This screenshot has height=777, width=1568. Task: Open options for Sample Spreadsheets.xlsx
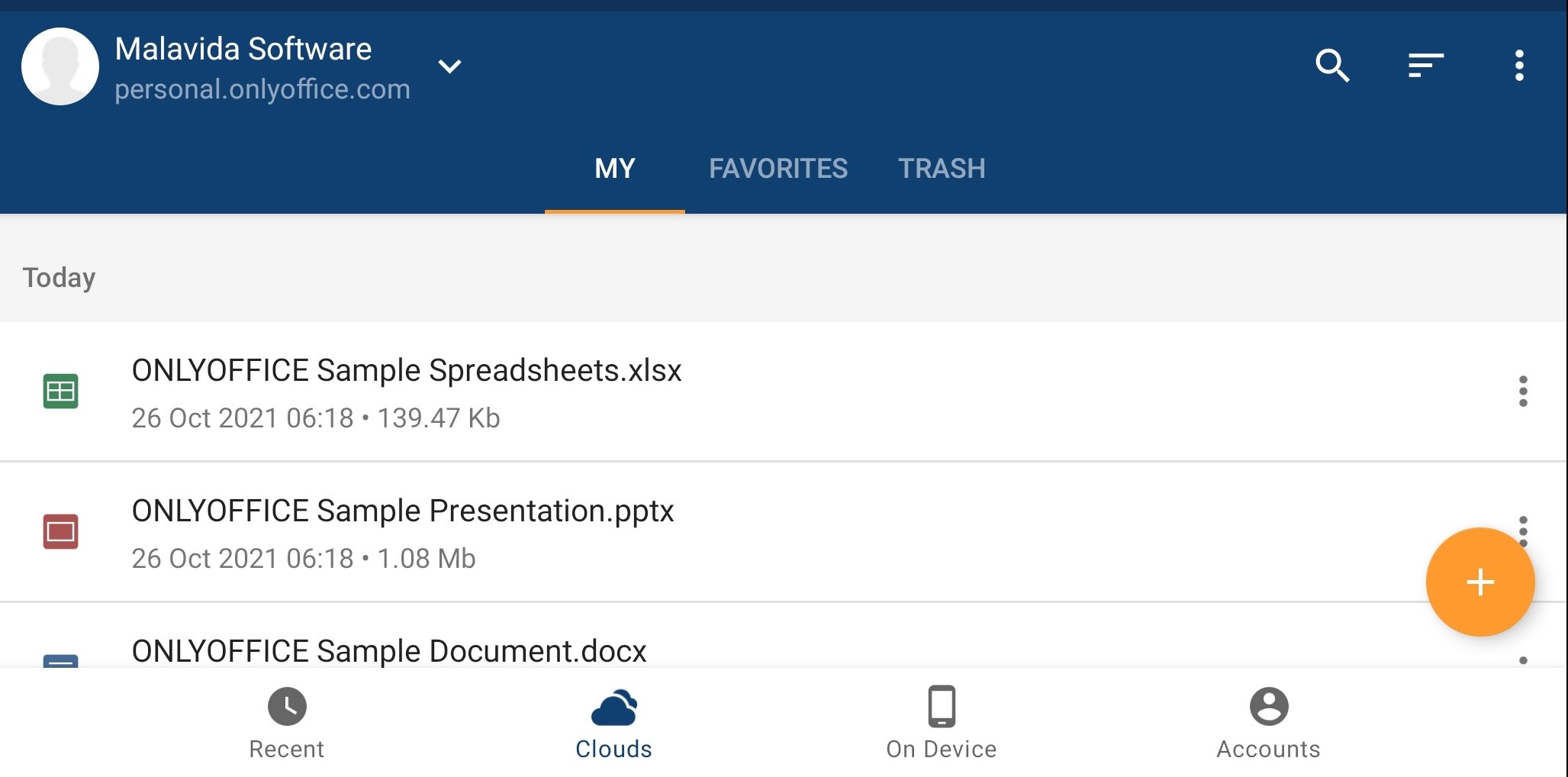[1523, 392]
